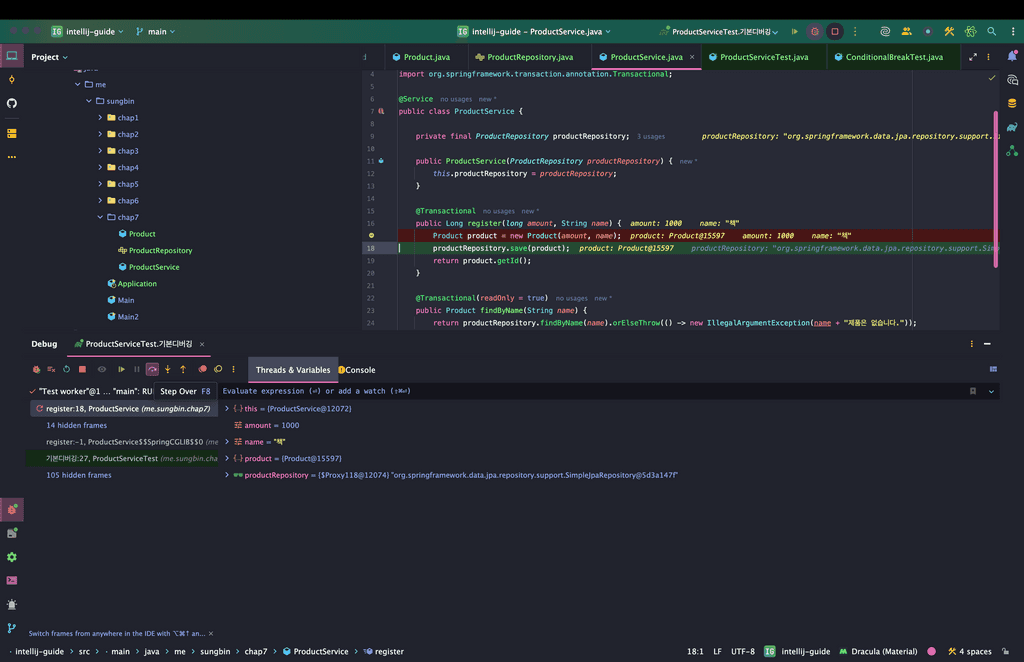Open the run configuration dropdown
Viewport: 1024px width, 662px height.
pyautogui.click(x=720, y=32)
